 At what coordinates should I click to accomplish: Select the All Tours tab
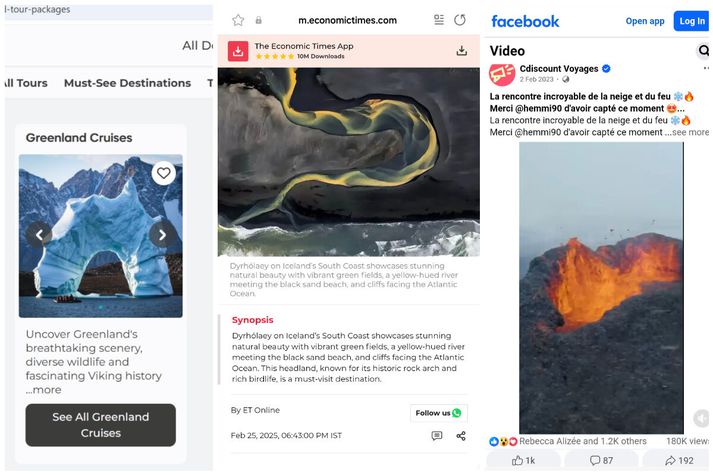[25, 83]
